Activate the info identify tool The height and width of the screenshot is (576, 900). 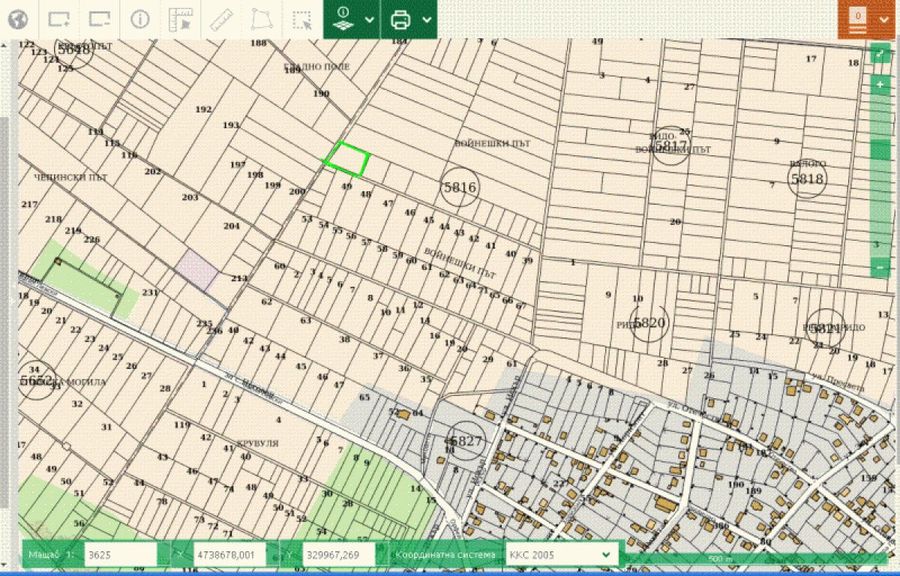(140, 19)
